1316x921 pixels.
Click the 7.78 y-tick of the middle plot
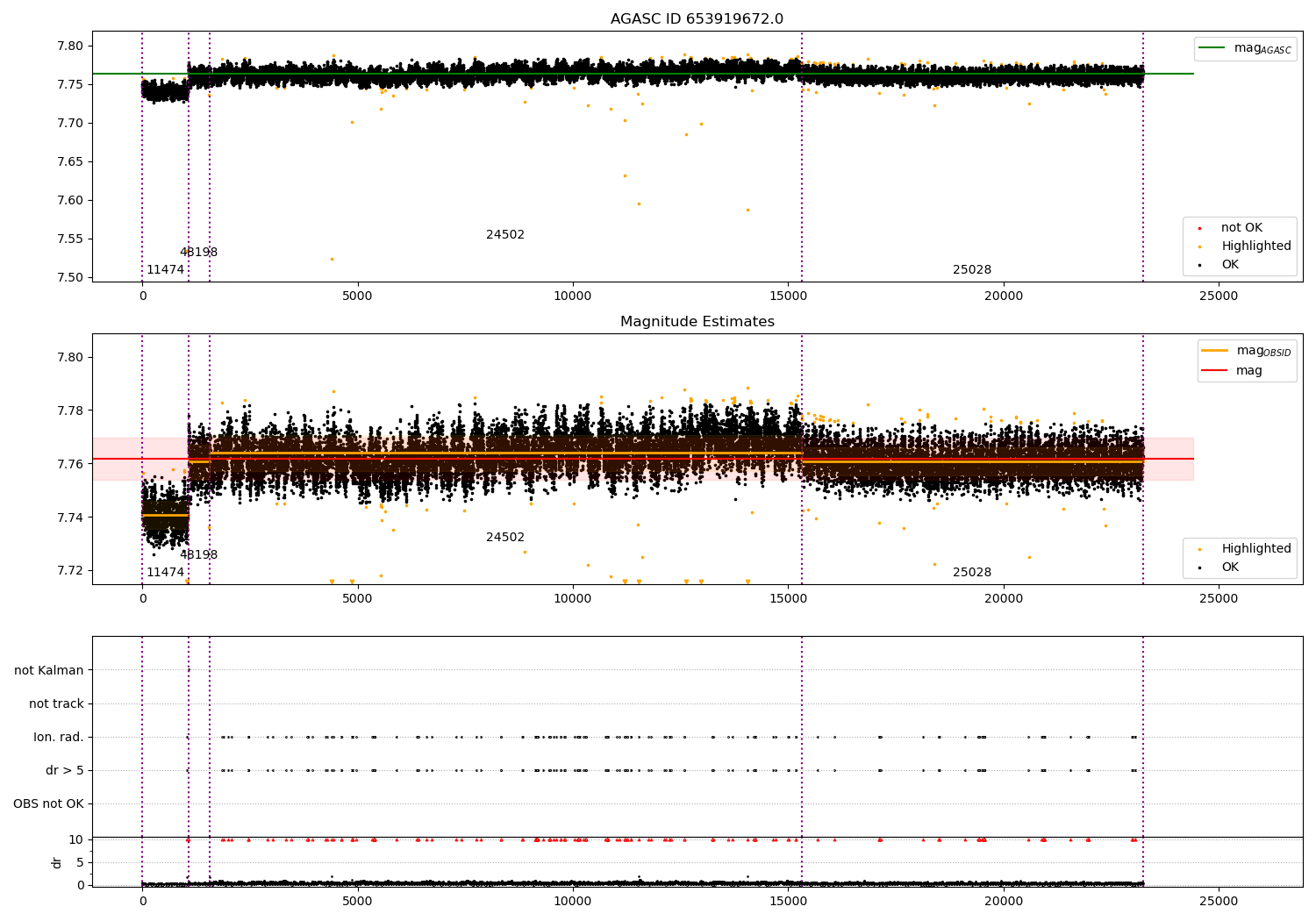tap(68, 411)
